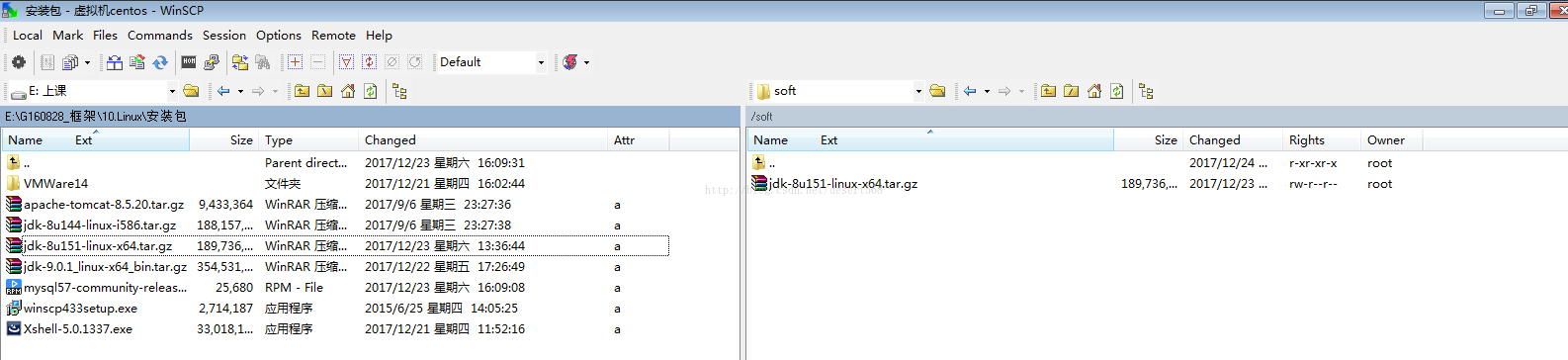Viewport: 1568px width, 360px height.
Task: Click the Queue copy-files icon
Action: [x=70, y=62]
